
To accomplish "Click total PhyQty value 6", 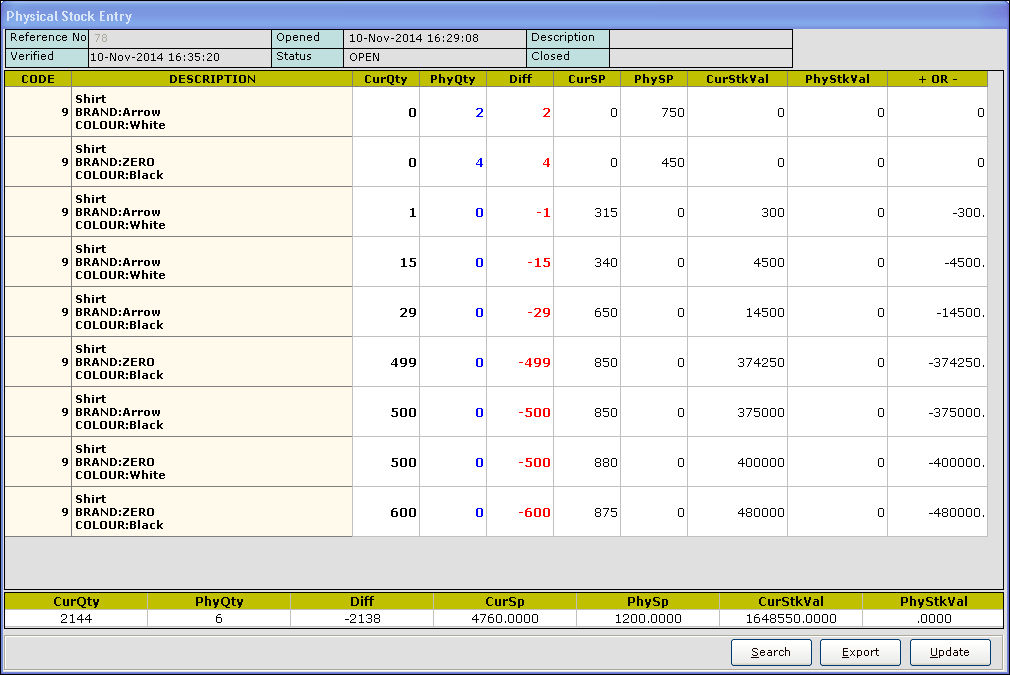I will coord(219,619).
